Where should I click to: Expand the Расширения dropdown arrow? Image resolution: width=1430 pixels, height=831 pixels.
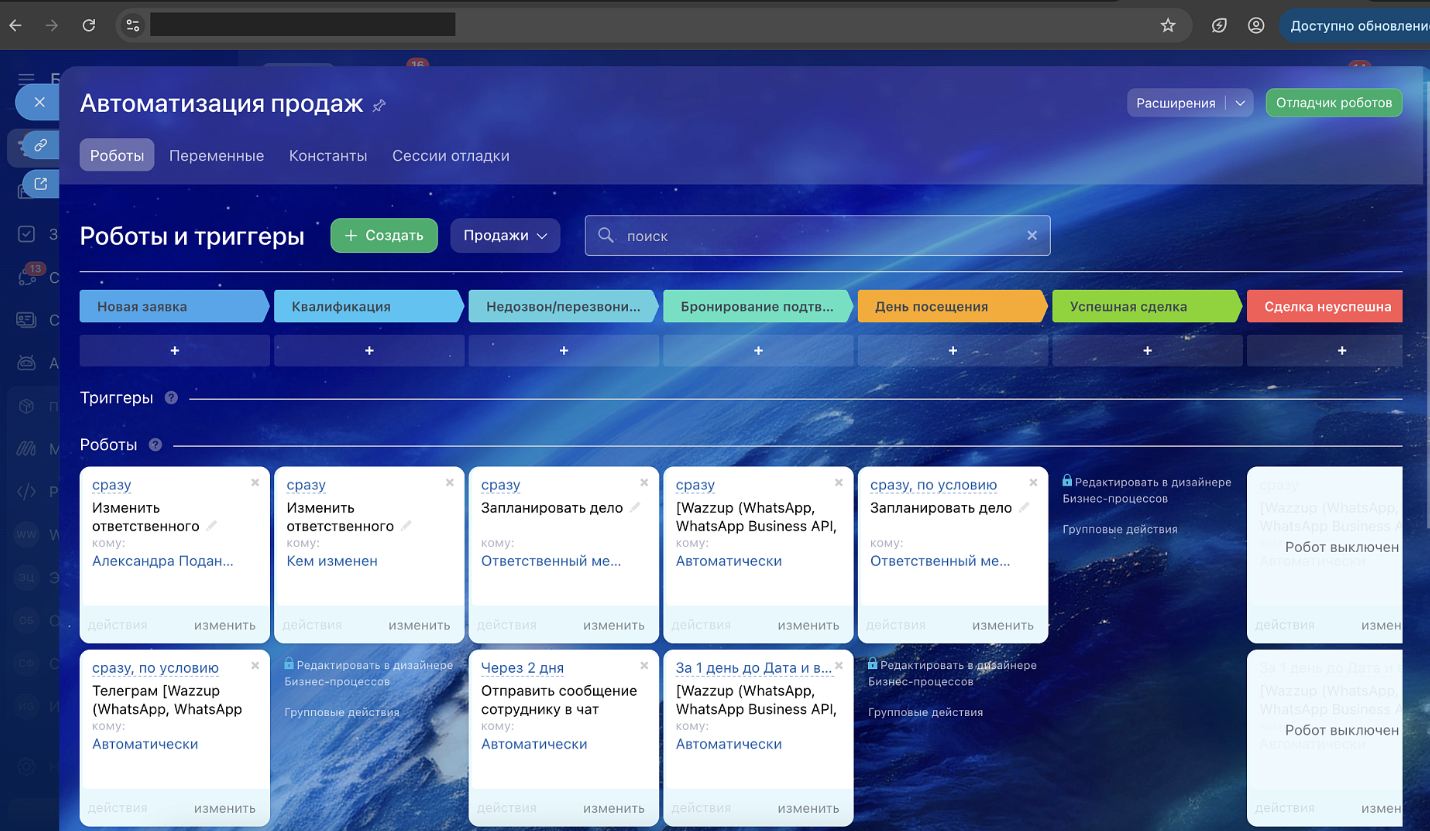point(1240,103)
